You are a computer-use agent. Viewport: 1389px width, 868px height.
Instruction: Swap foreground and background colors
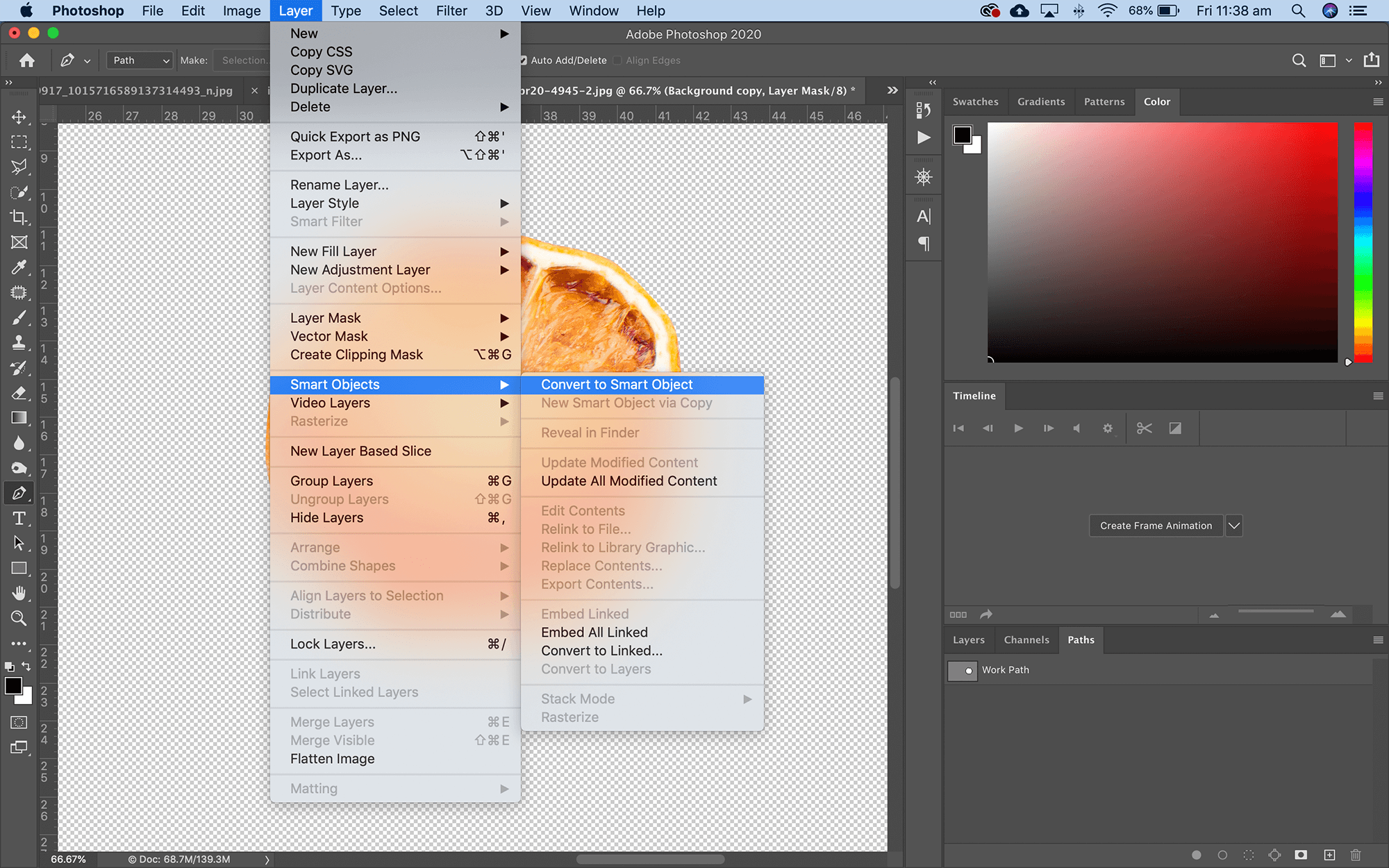pos(26,666)
